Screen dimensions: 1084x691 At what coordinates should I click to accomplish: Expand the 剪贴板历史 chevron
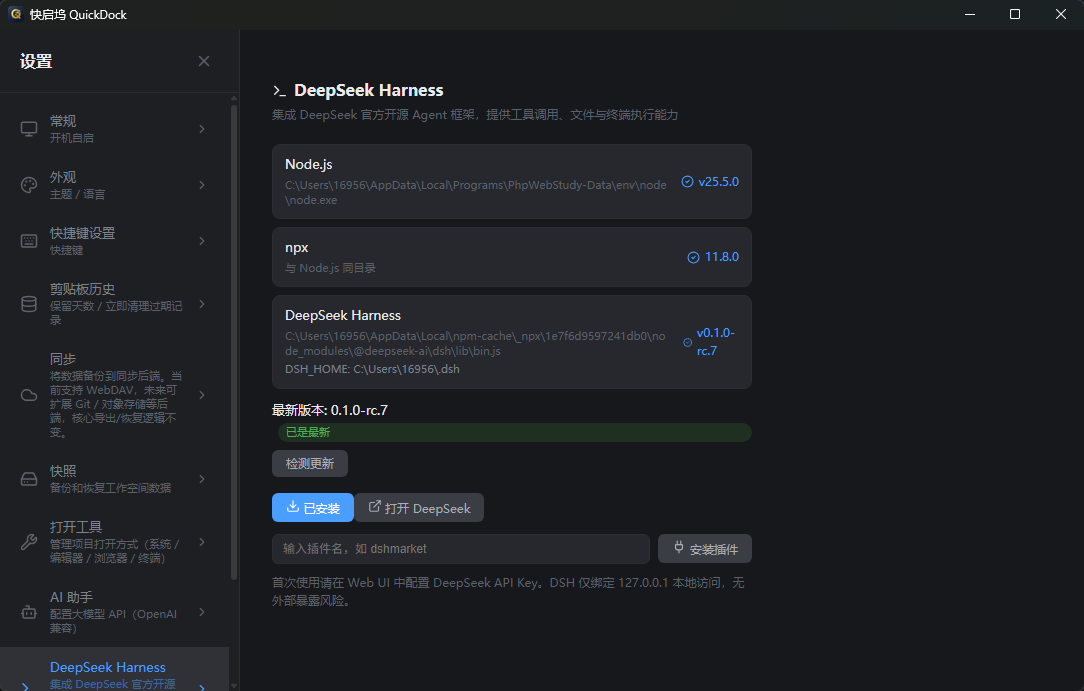click(202, 304)
